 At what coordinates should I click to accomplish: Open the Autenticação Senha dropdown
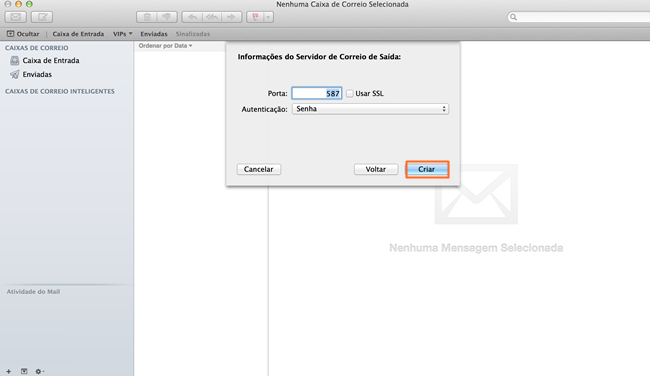(371, 109)
